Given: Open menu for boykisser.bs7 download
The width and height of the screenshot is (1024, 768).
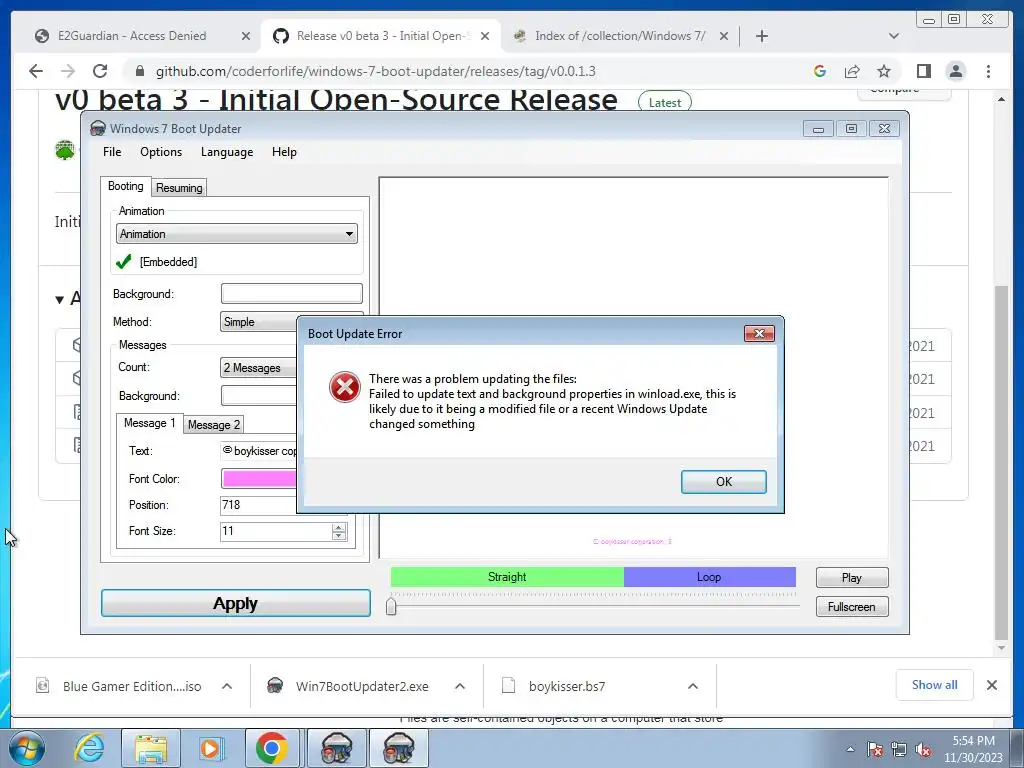Looking at the screenshot, I should pyautogui.click(x=693, y=686).
